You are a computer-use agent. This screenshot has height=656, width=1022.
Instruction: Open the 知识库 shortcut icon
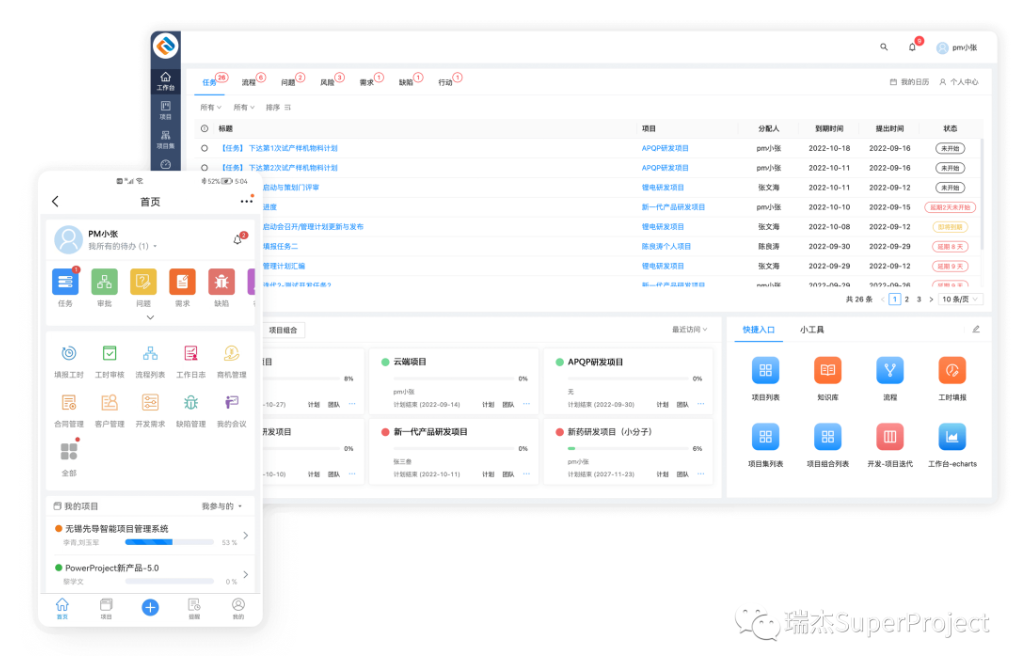pyautogui.click(x=827, y=371)
